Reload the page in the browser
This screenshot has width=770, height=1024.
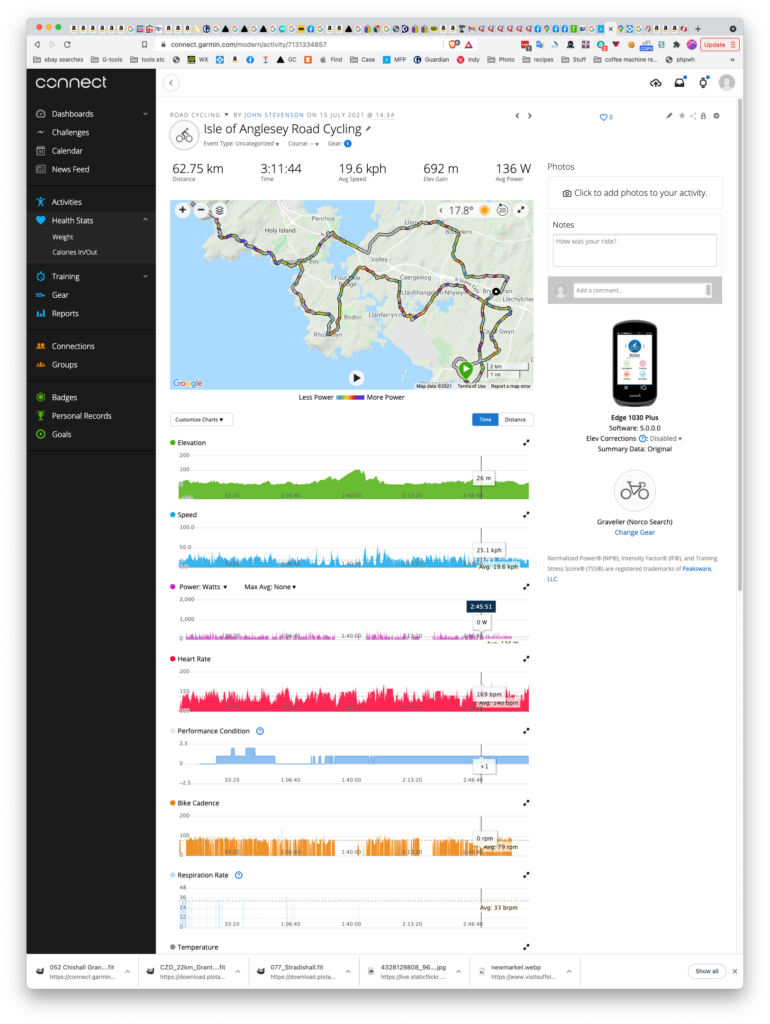click(x=67, y=44)
